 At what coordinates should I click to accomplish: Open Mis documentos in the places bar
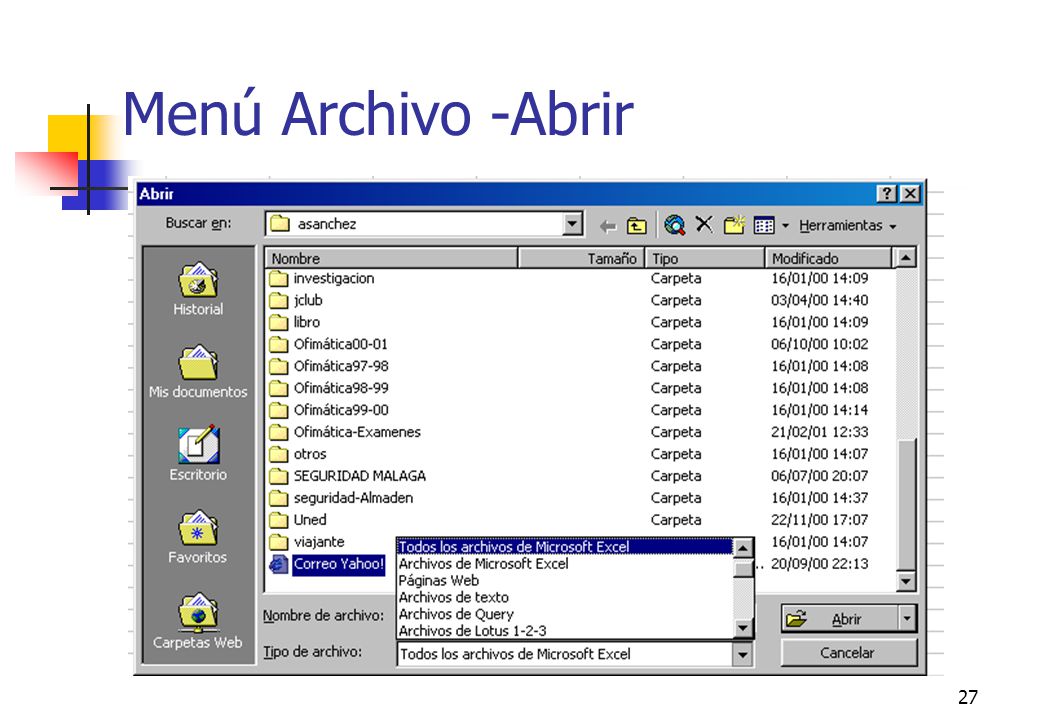pyautogui.click(x=198, y=371)
